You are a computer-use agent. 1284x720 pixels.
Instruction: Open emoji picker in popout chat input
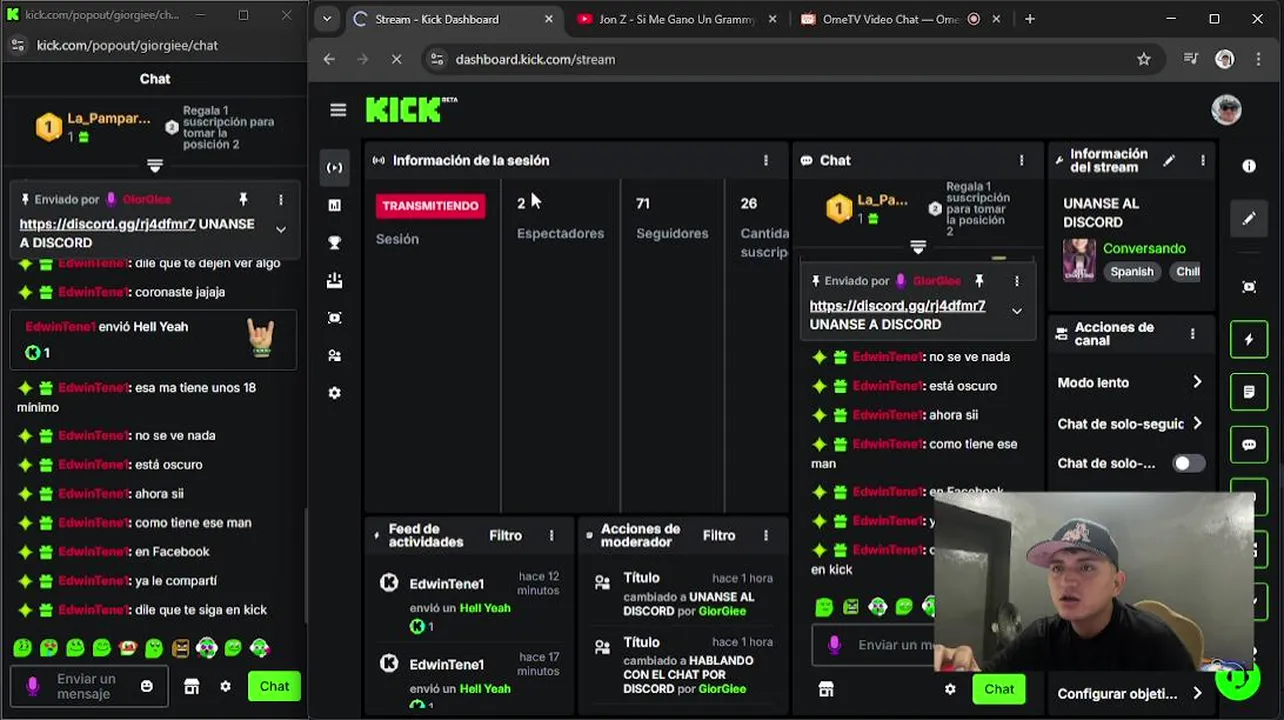point(147,686)
